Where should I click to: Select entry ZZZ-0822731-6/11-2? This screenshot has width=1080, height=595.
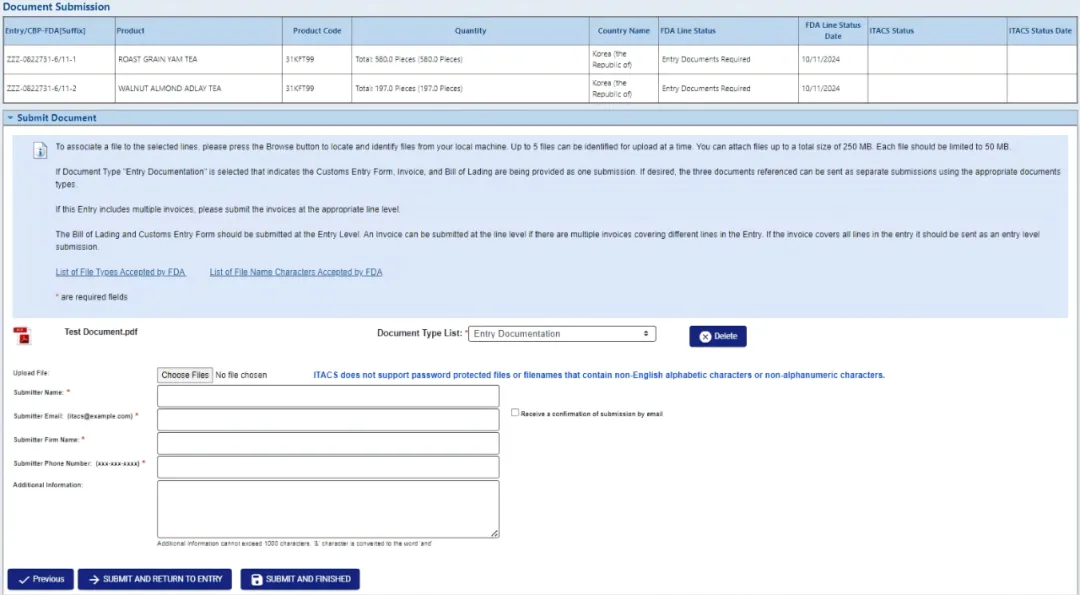pos(41,88)
